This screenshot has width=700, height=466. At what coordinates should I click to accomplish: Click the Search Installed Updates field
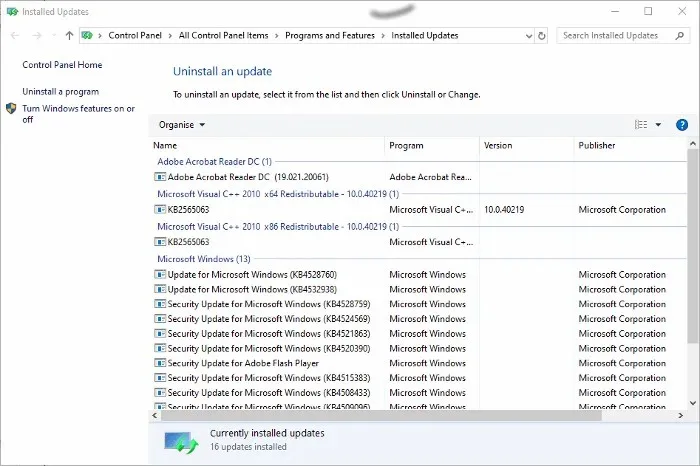[x=616, y=36]
